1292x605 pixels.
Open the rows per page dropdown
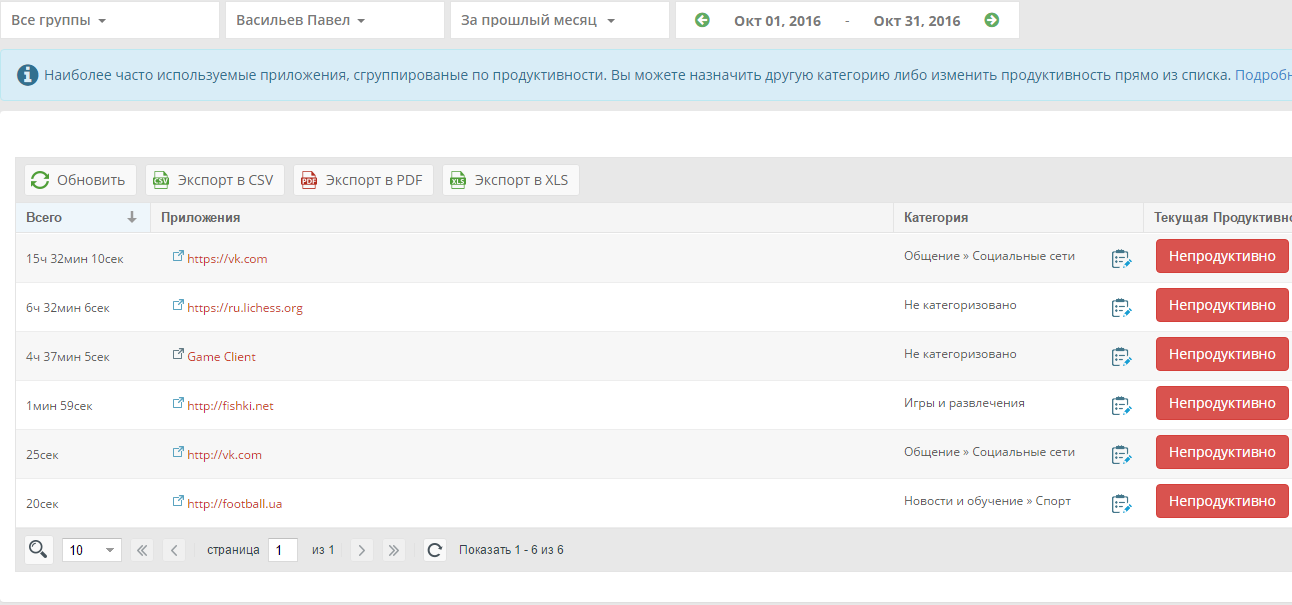[x=92, y=550]
